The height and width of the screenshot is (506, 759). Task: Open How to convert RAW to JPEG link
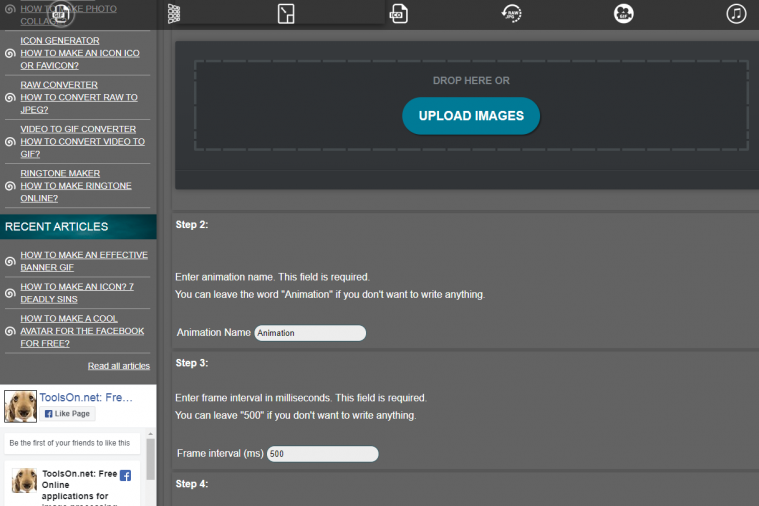tap(79, 103)
